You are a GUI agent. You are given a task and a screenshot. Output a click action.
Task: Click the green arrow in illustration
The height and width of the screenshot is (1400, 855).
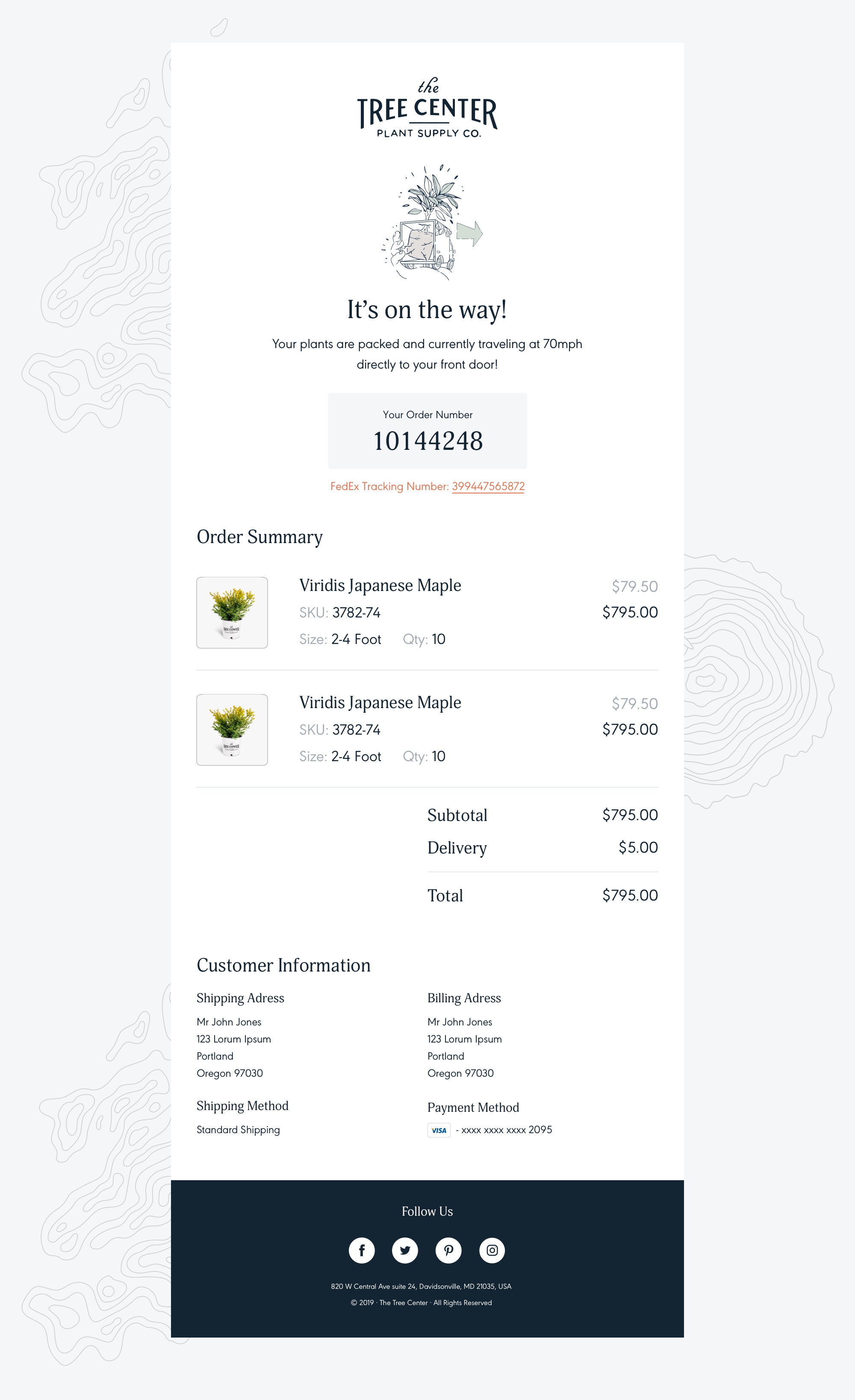coord(470,233)
